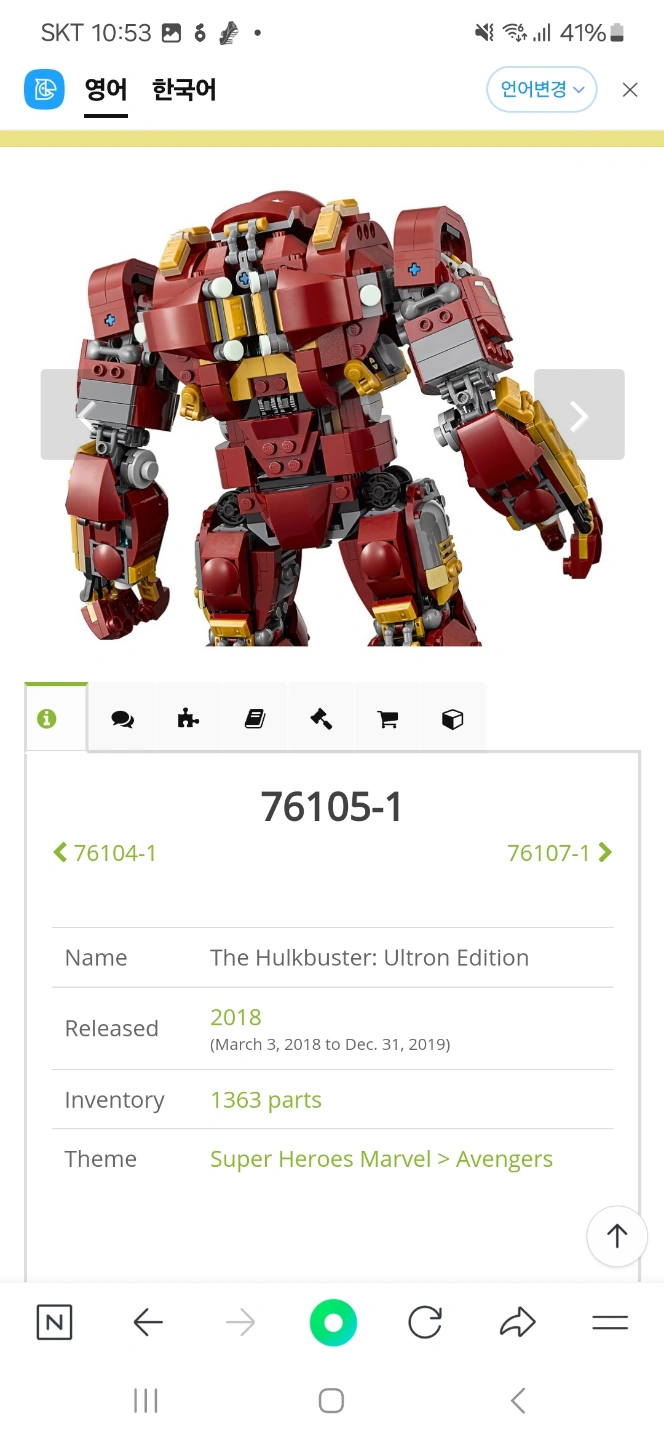664x1440 pixels.
Task: Show previous set image with left chevron
Action: tap(86, 415)
